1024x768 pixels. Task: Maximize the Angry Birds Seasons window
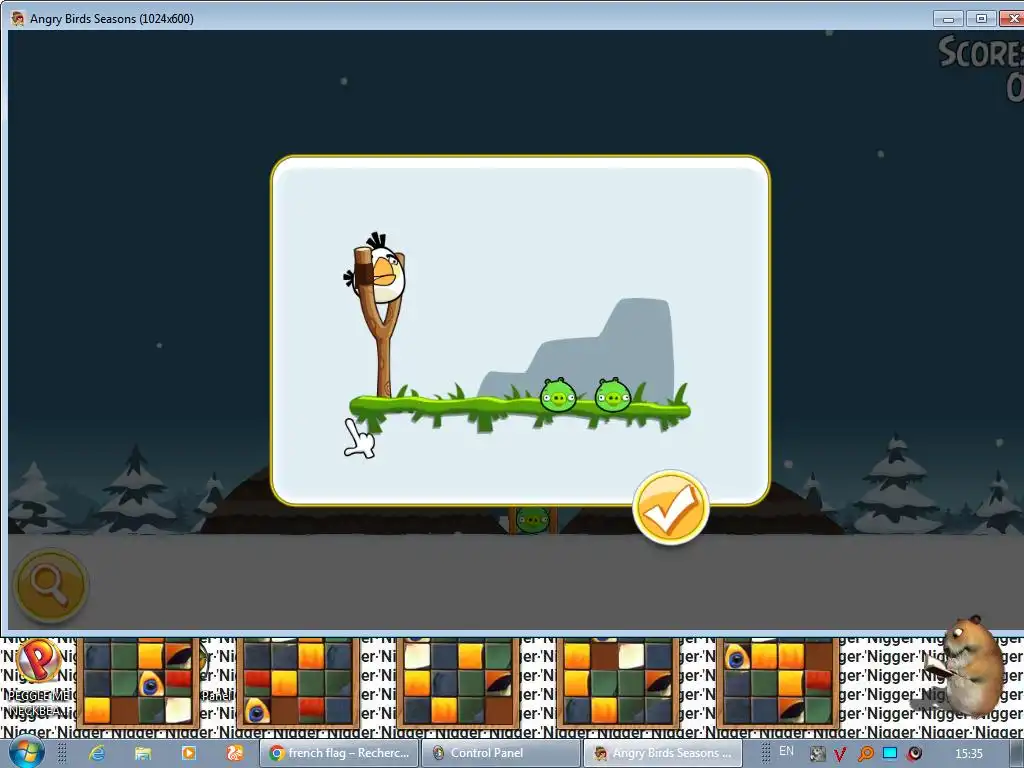pos(981,18)
